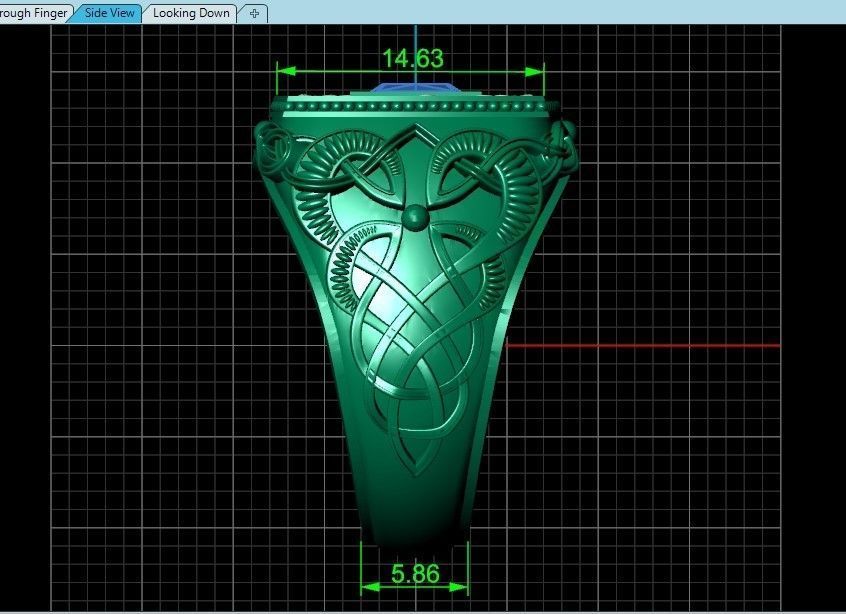This screenshot has width=846, height=614.
Task: Switch to the Through Finger view tab
Action: click(x=33, y=13)
